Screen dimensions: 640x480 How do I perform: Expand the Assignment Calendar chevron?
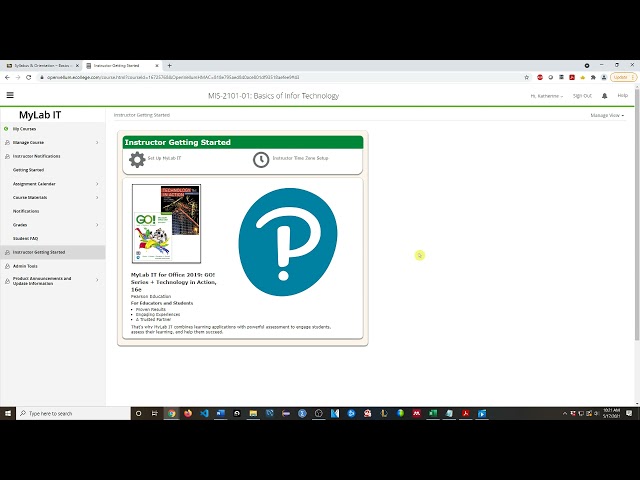coord(97,184)
